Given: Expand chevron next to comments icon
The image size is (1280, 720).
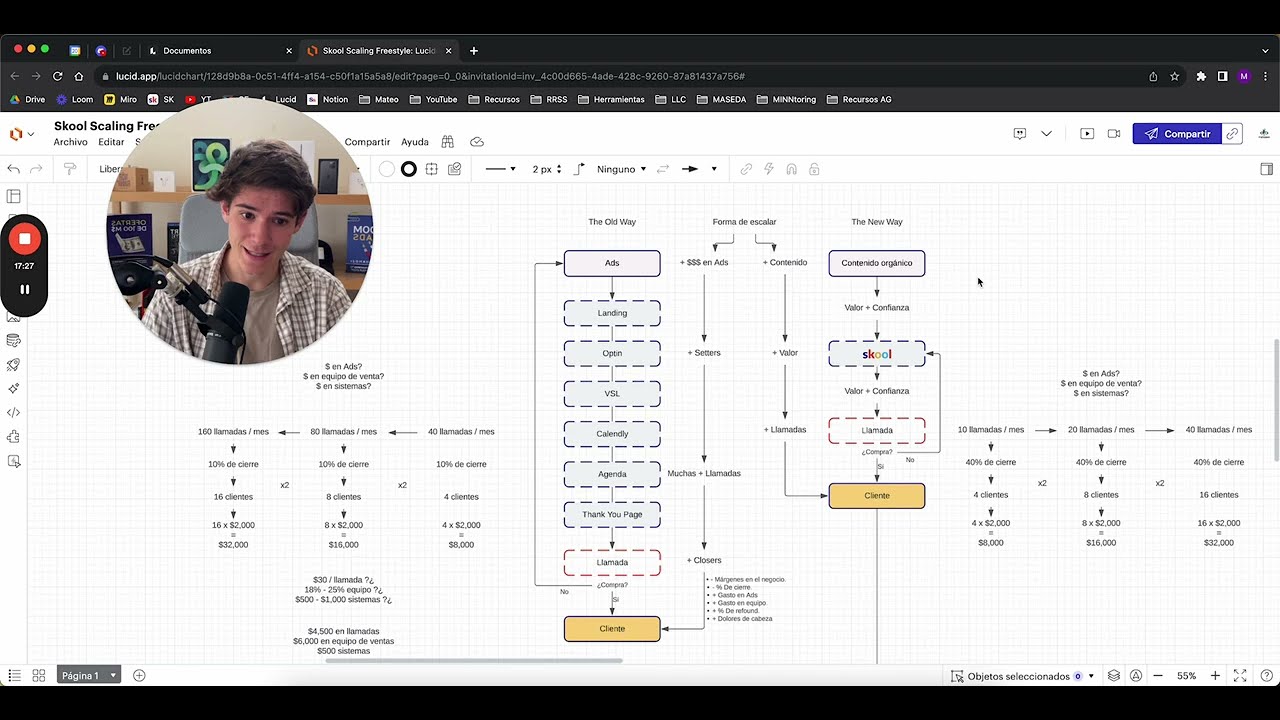Looking at the screenshot, I should [1046, 134].
